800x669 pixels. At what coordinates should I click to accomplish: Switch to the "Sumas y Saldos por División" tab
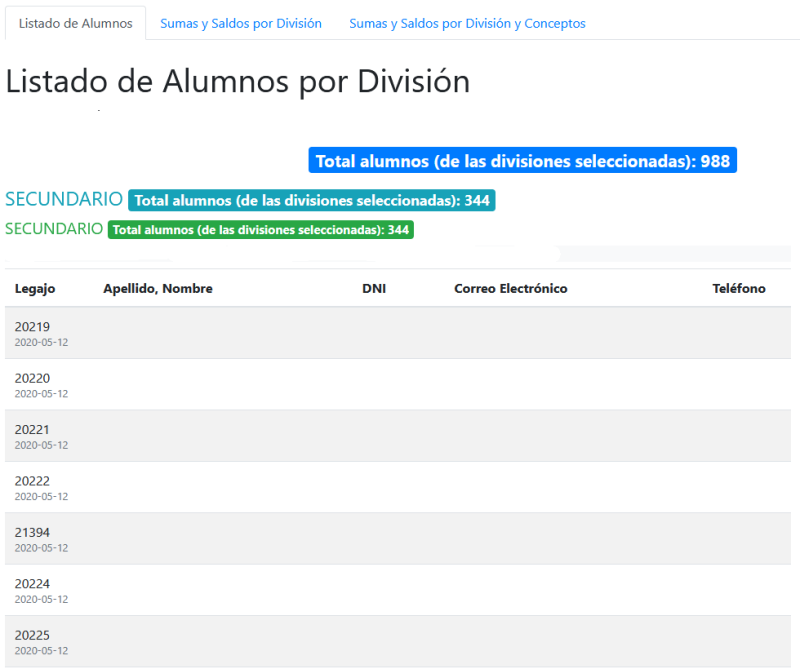[x=241, y=22]
